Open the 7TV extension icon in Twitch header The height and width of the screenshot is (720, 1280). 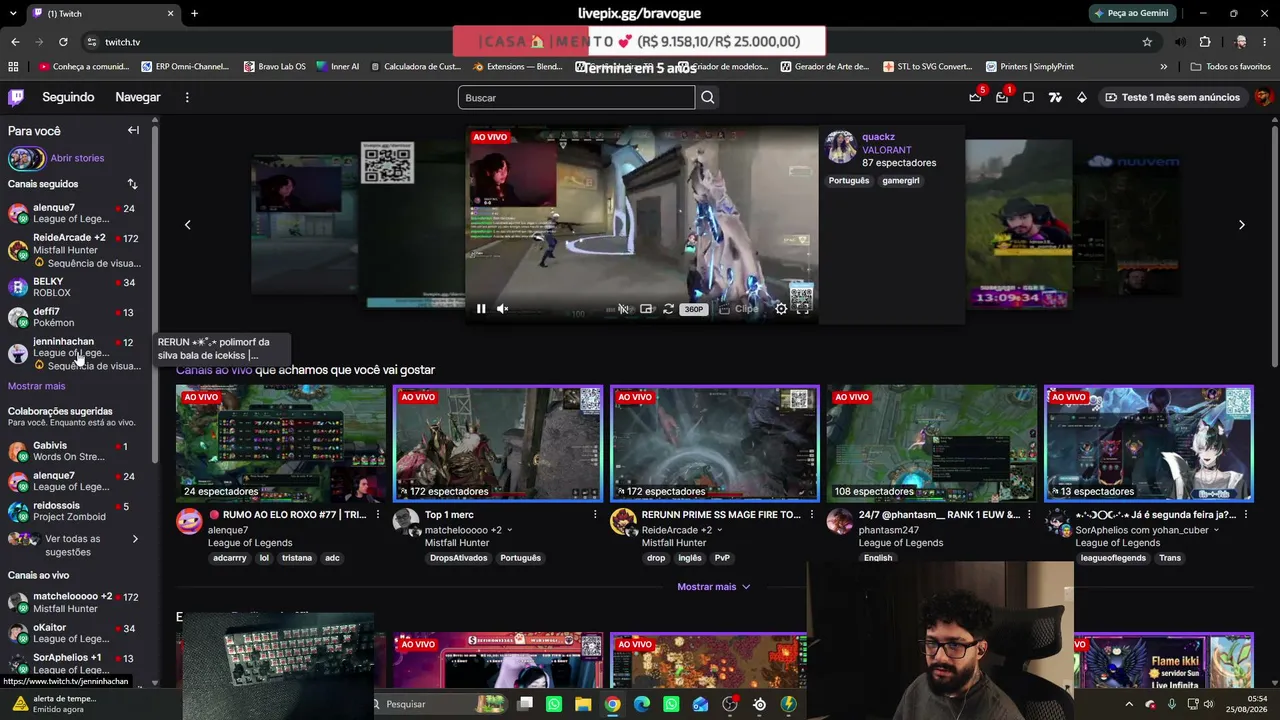click(x=1055, y=97)
